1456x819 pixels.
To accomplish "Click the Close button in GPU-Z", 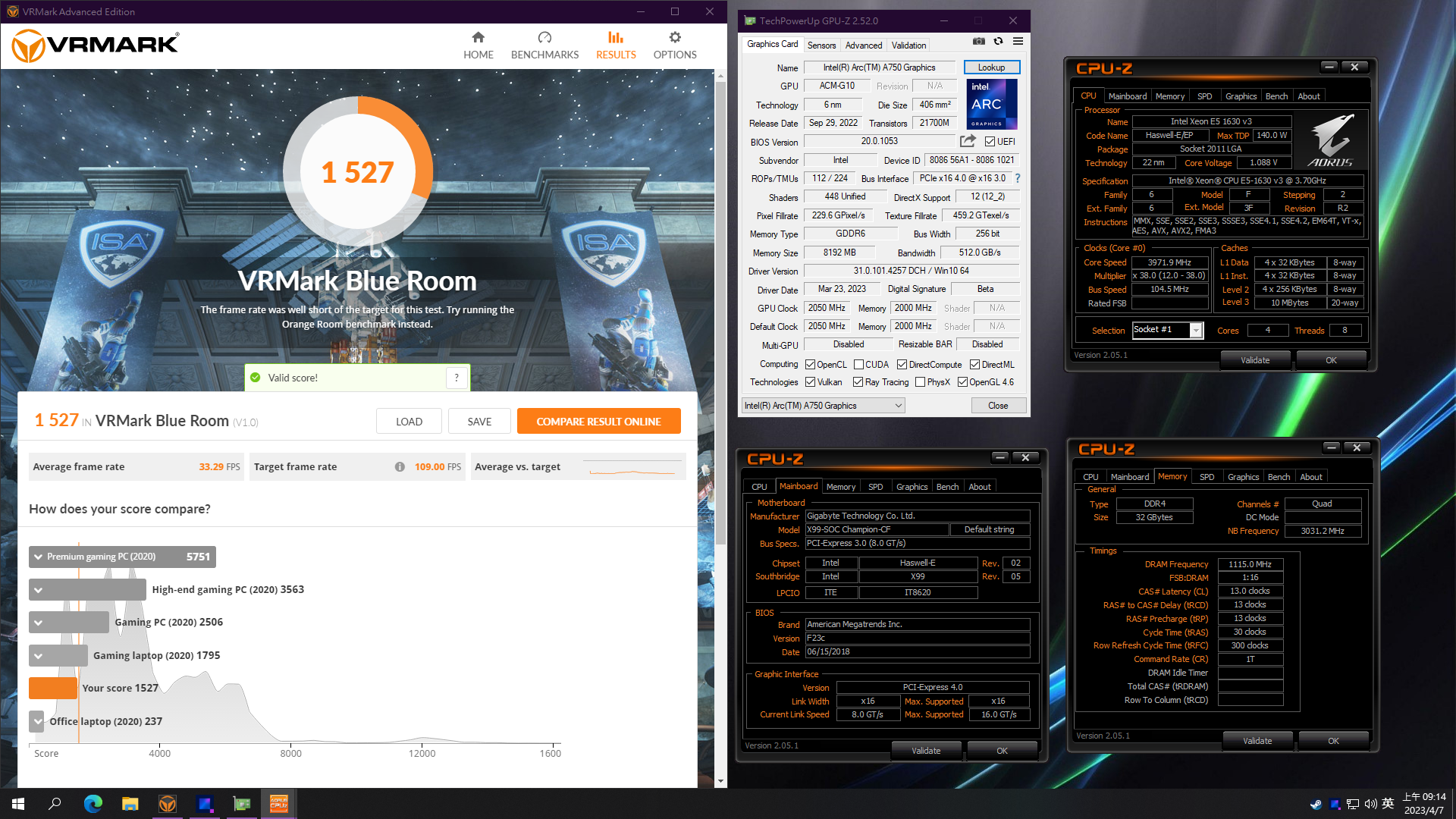I will [x=998, y=406].
